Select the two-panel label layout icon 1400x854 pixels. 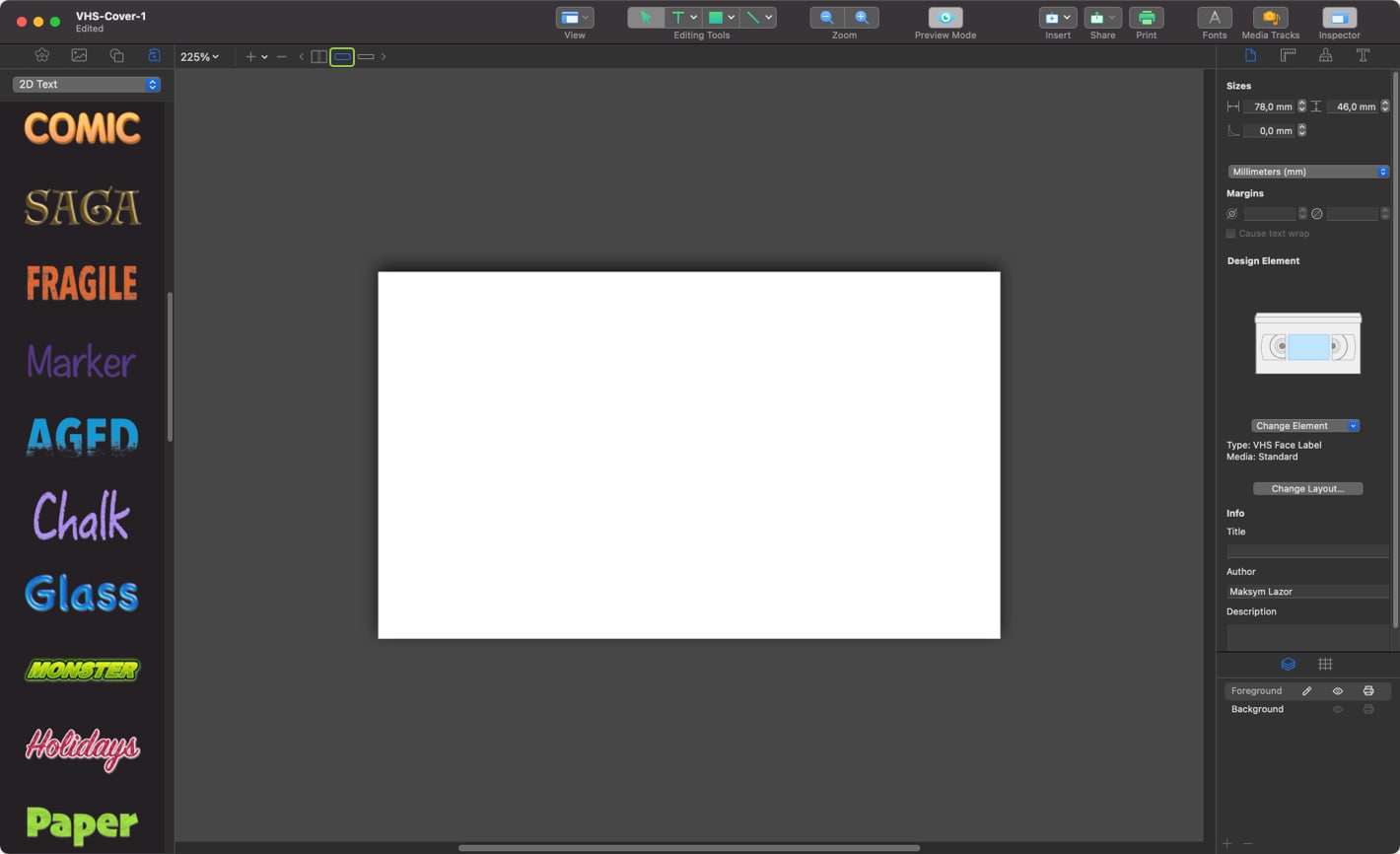point(318,56)
